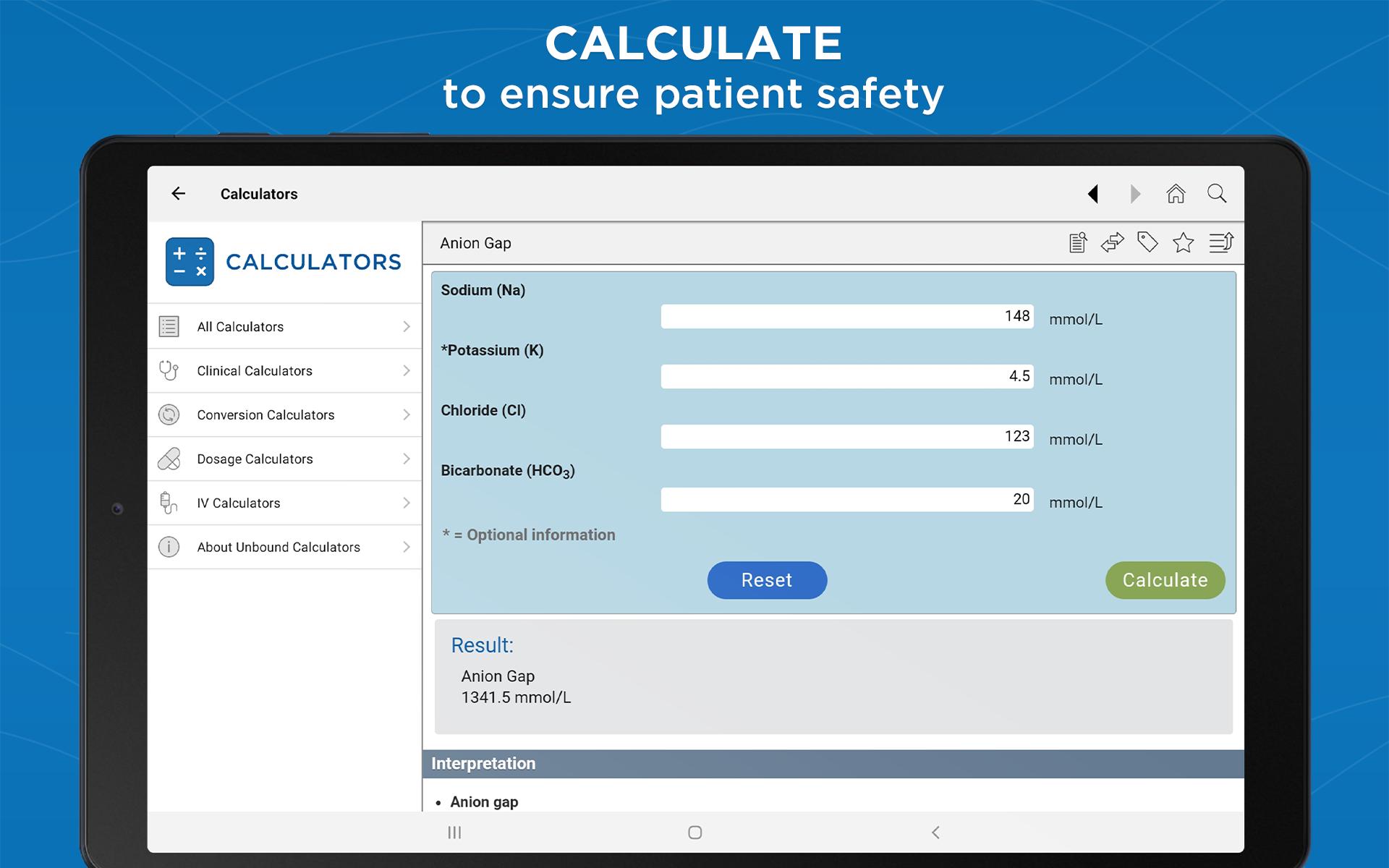Open IV Calculators menu item

(x=284, y=503)
